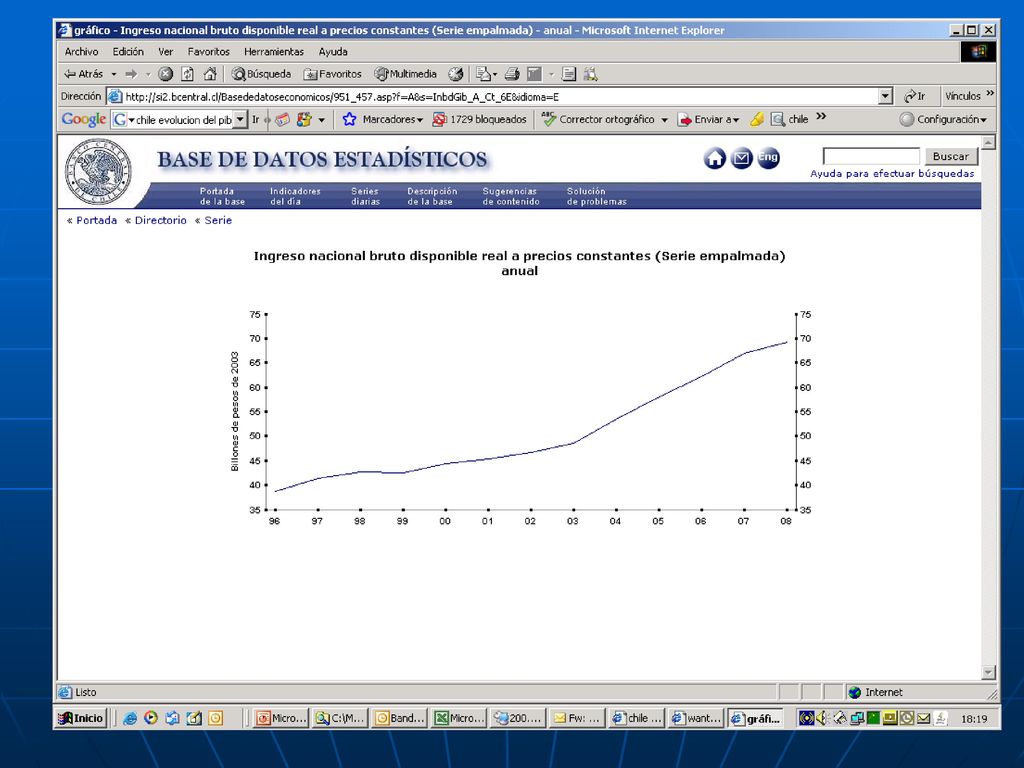Launch Windows Media Player quick launch icon

coord(151,718)
